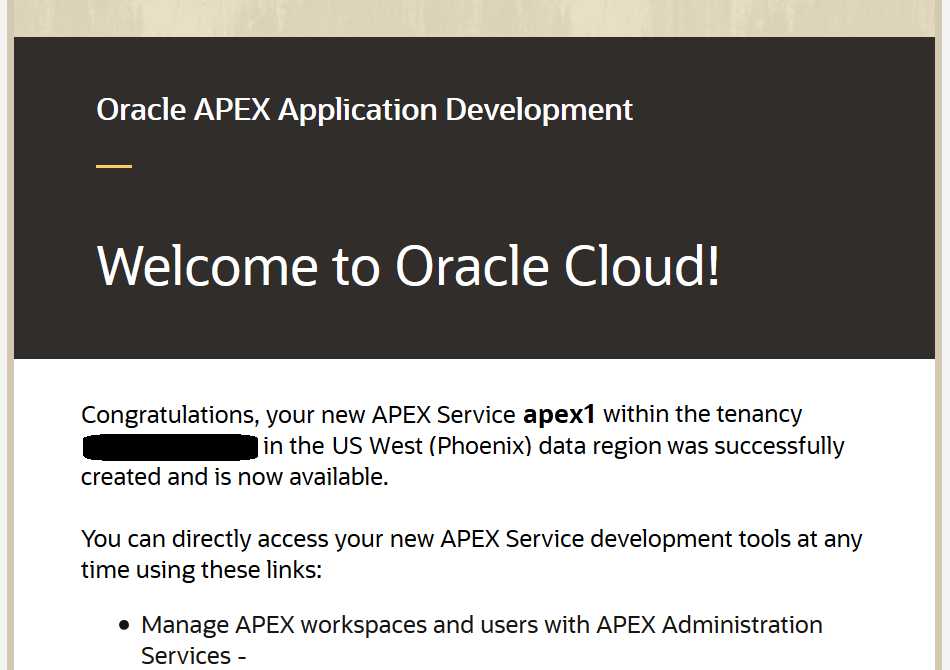The width and height of the screenshot is (950, 670).
Task: Click the bullet point before "Manage APEX workspaces"
Action: point(124,626)
